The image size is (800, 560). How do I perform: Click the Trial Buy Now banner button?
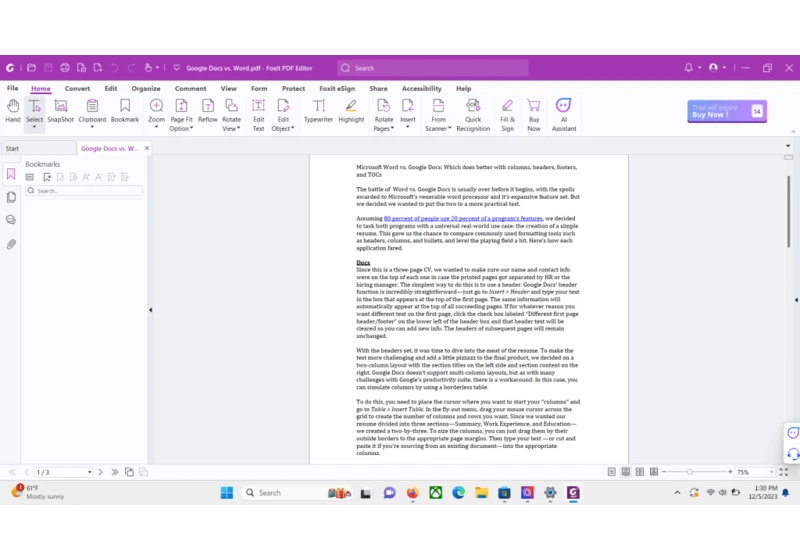tap(727, 111)
